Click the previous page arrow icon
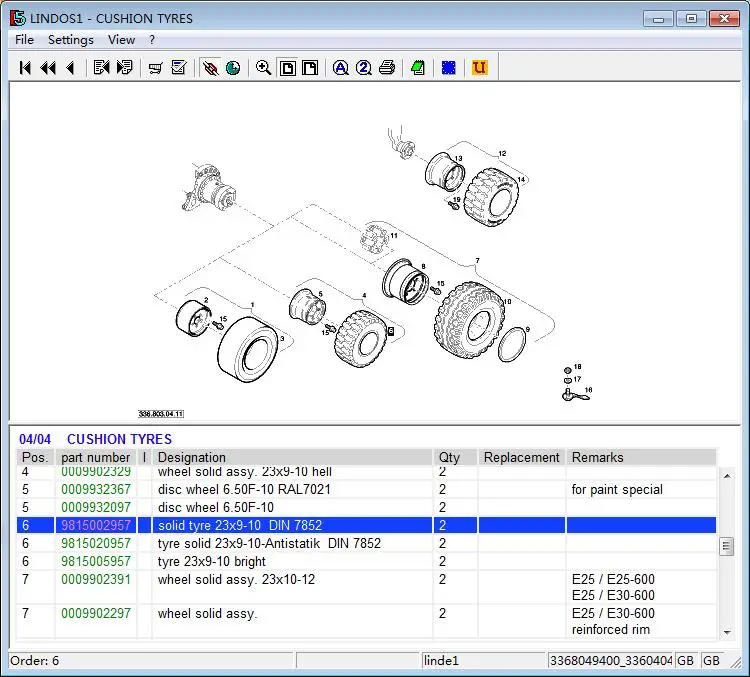Image resolution: width=750 pixels, height=677 pixels. tap(70, 68)
